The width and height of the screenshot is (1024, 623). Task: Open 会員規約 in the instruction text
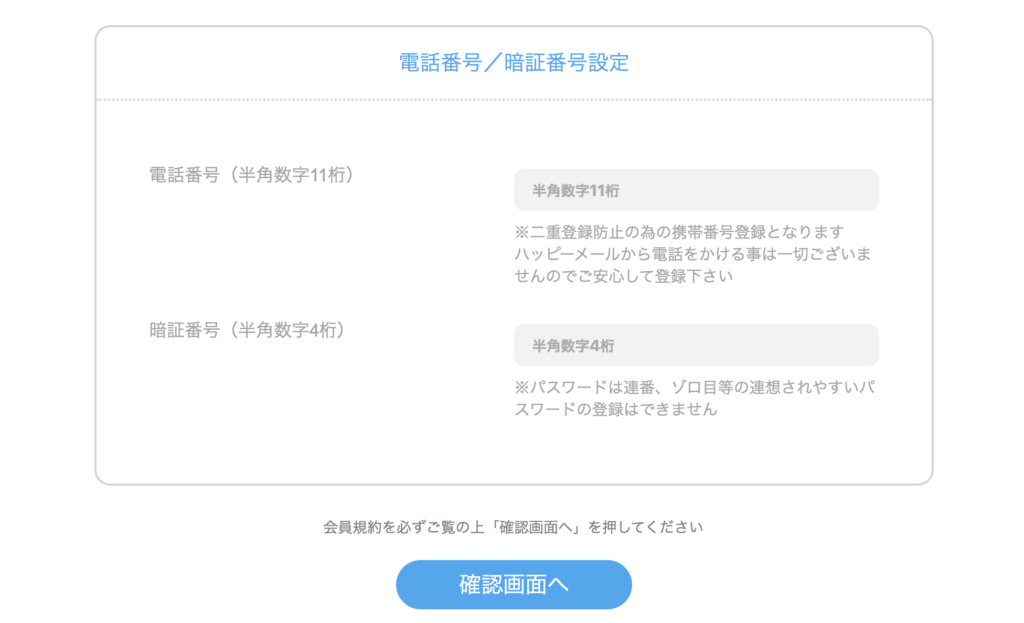tap(347, 527)
